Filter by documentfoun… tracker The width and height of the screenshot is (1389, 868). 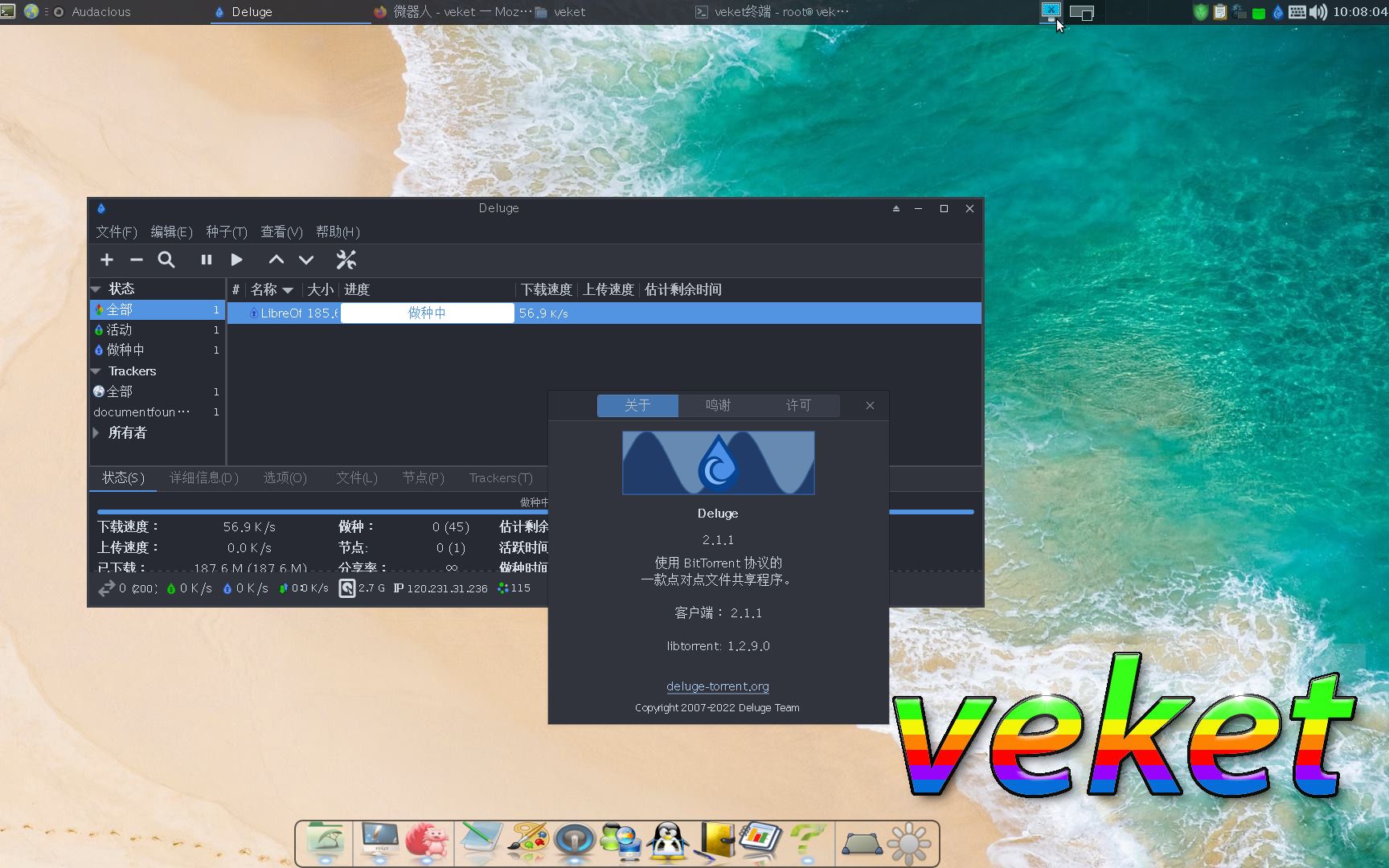click(157, 411)
